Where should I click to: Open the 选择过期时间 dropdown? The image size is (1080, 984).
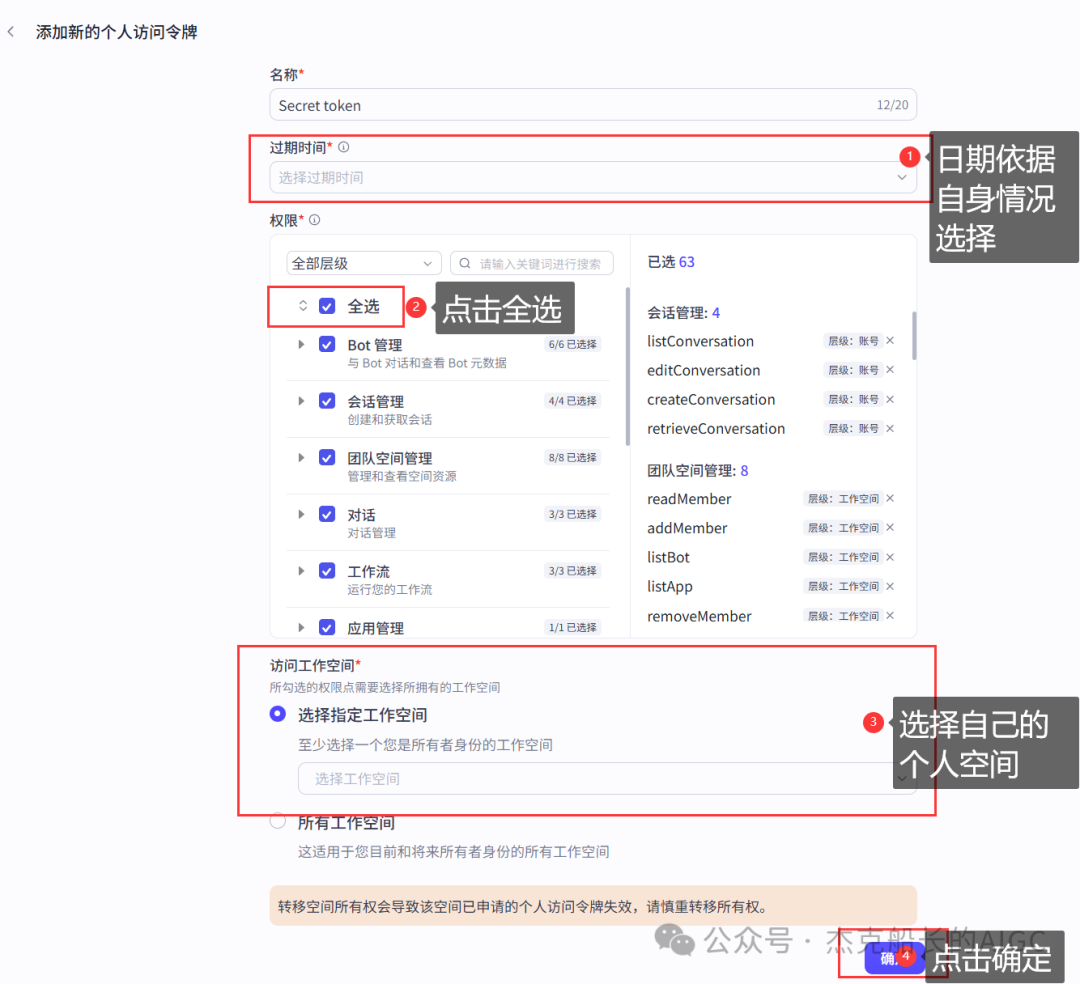[592, 178]
